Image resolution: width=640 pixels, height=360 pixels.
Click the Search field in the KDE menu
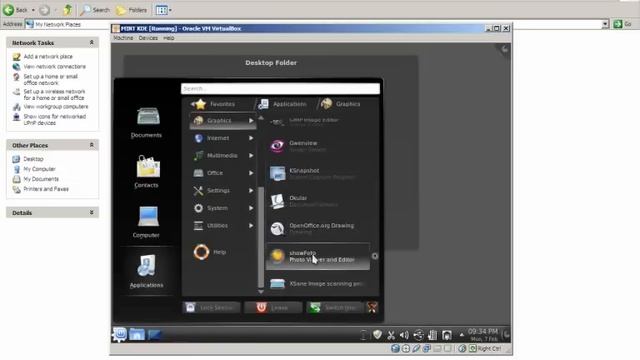[280, 89]
